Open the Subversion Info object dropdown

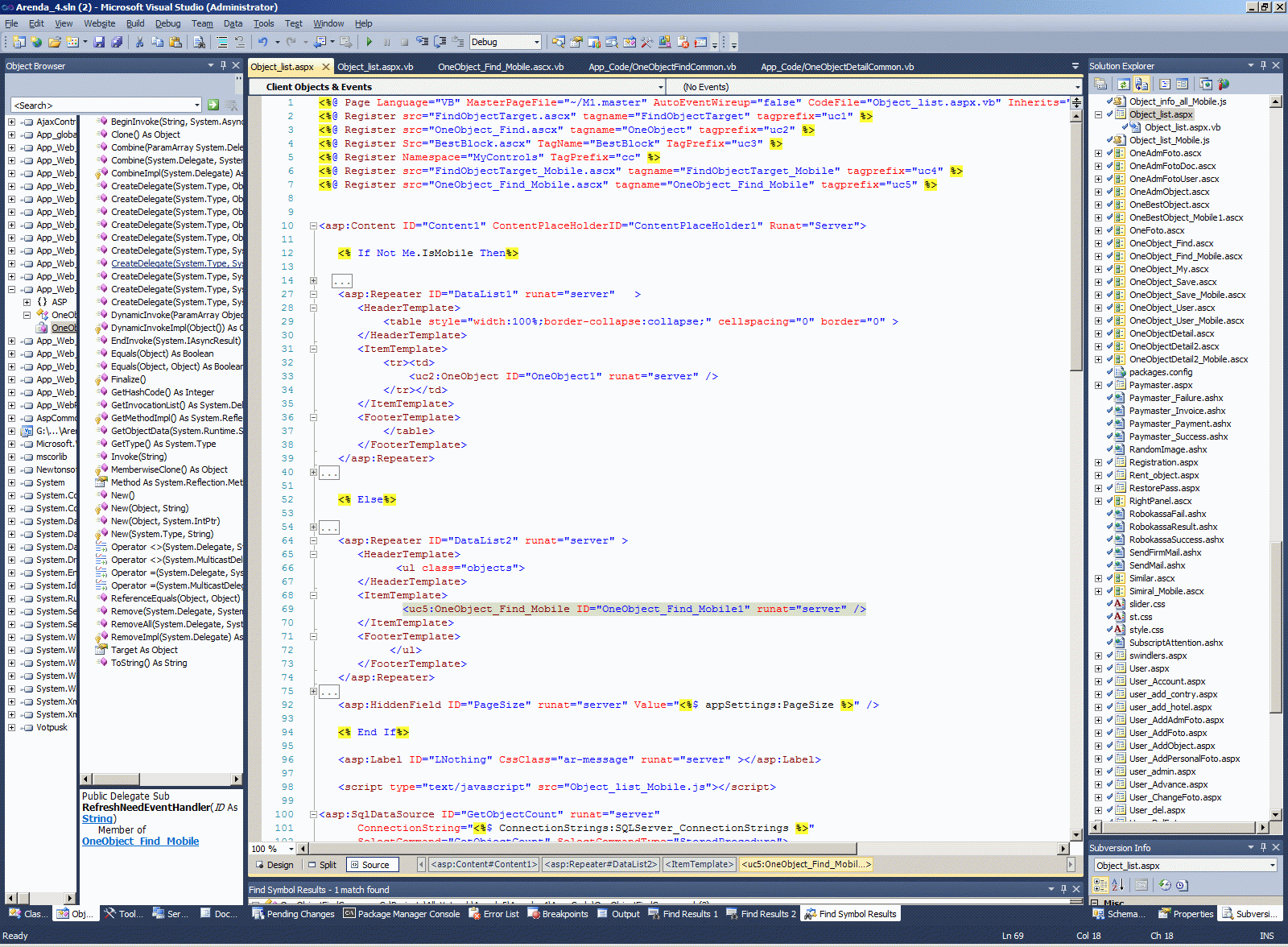[x=1273, y=866]
